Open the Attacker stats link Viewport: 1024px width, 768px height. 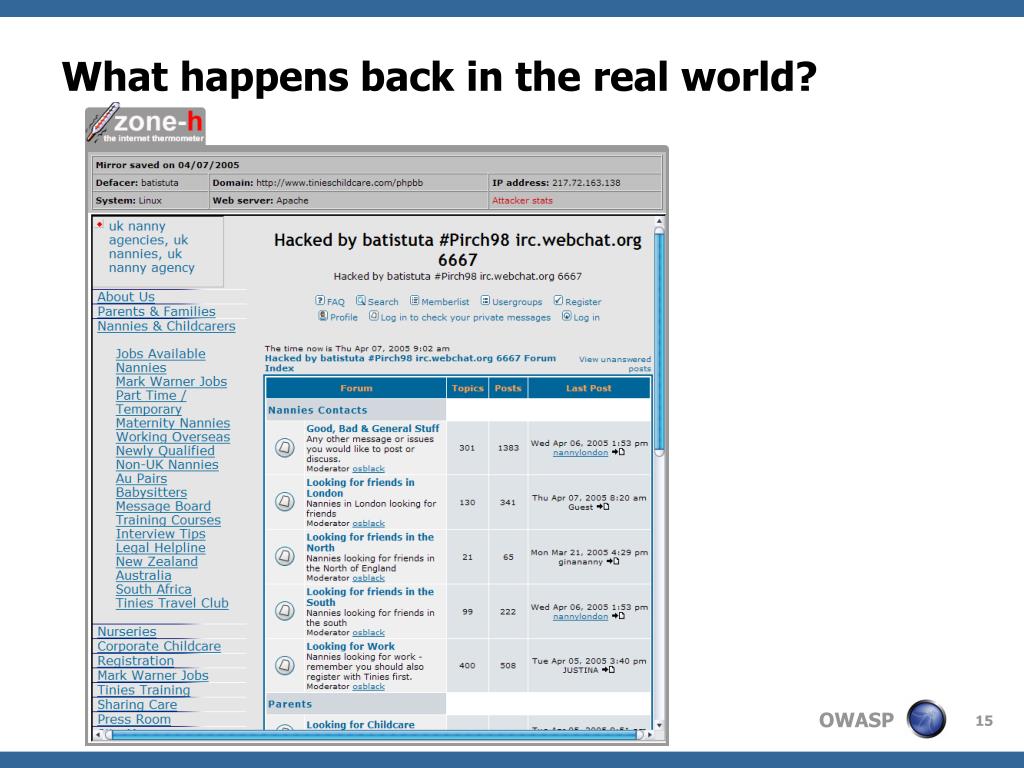coord(522,200)
